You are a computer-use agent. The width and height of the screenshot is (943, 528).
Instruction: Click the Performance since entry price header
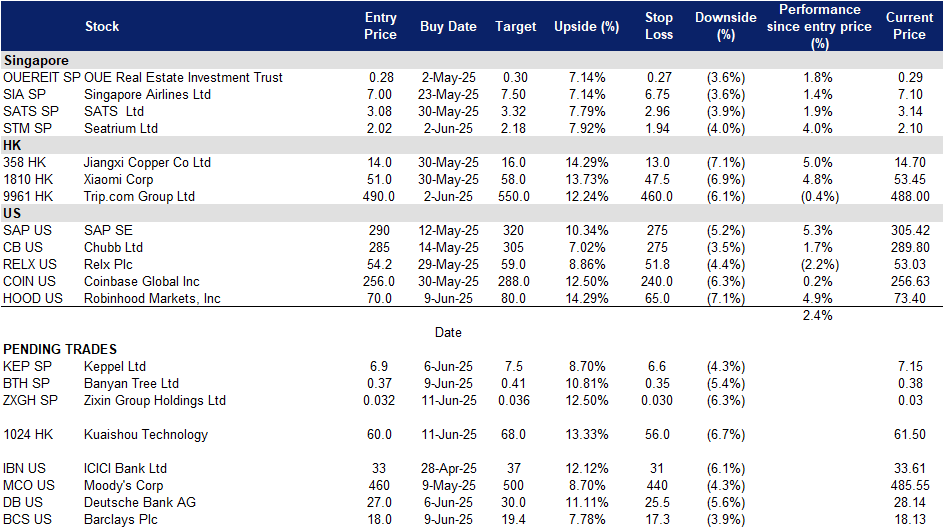[819, 26]
